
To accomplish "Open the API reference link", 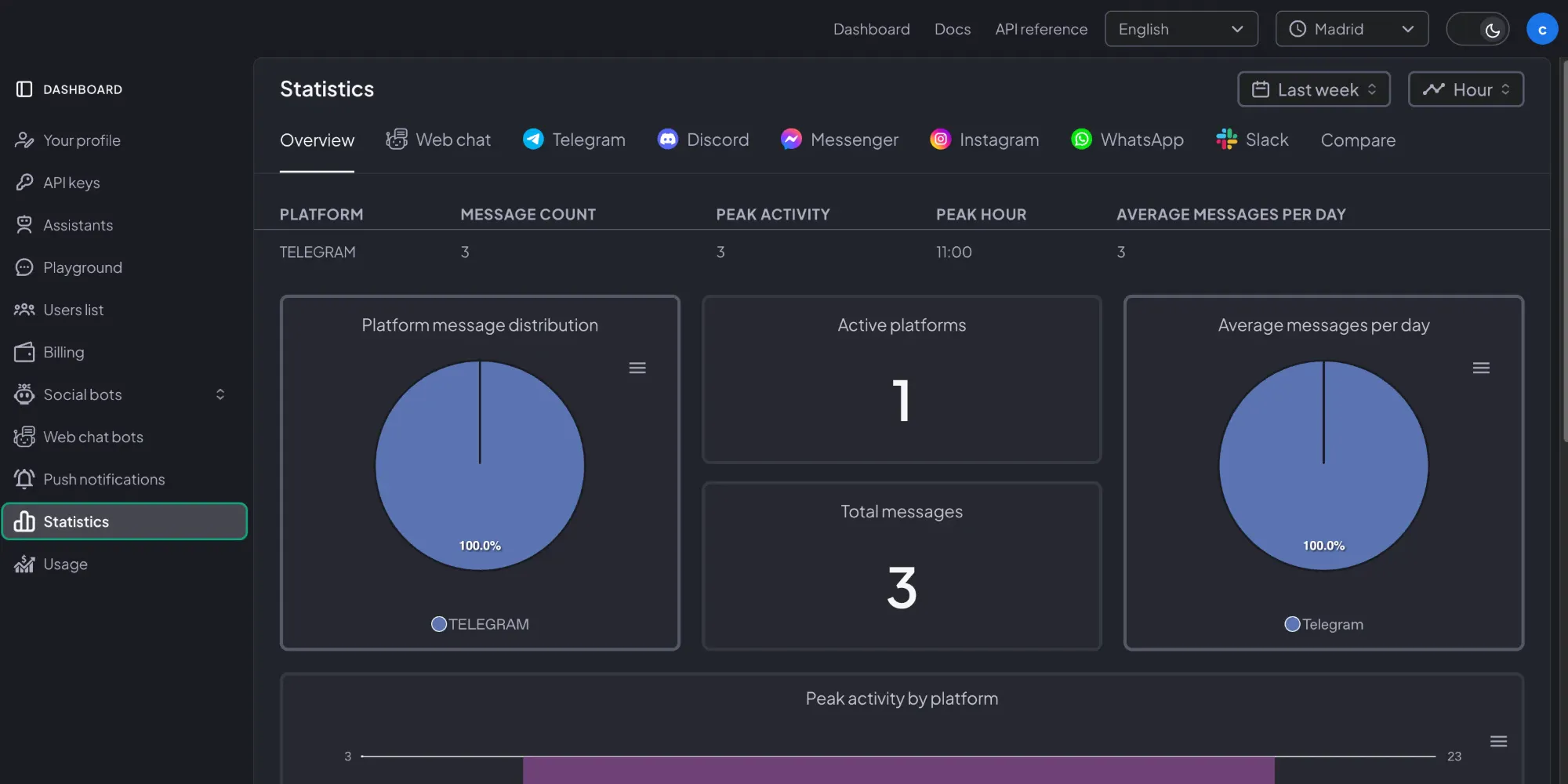I will pos(1041,29).
